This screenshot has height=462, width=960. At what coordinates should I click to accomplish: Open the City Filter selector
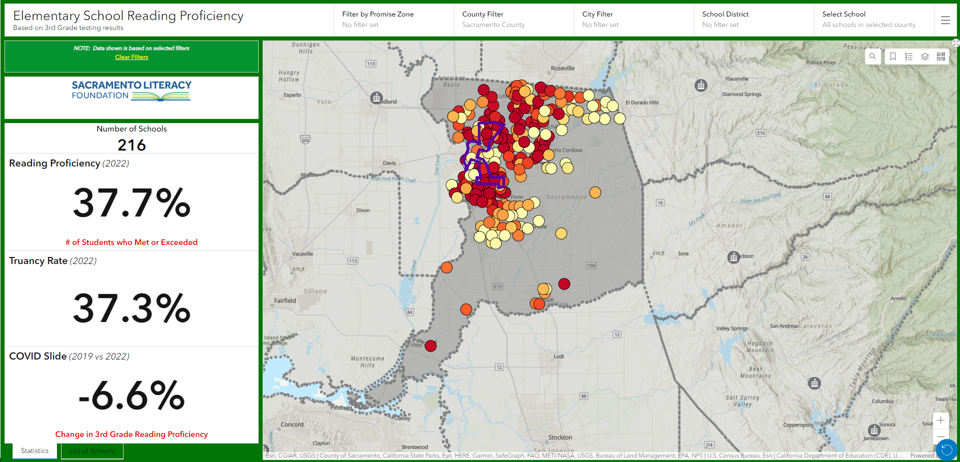[x=635, y=20]
